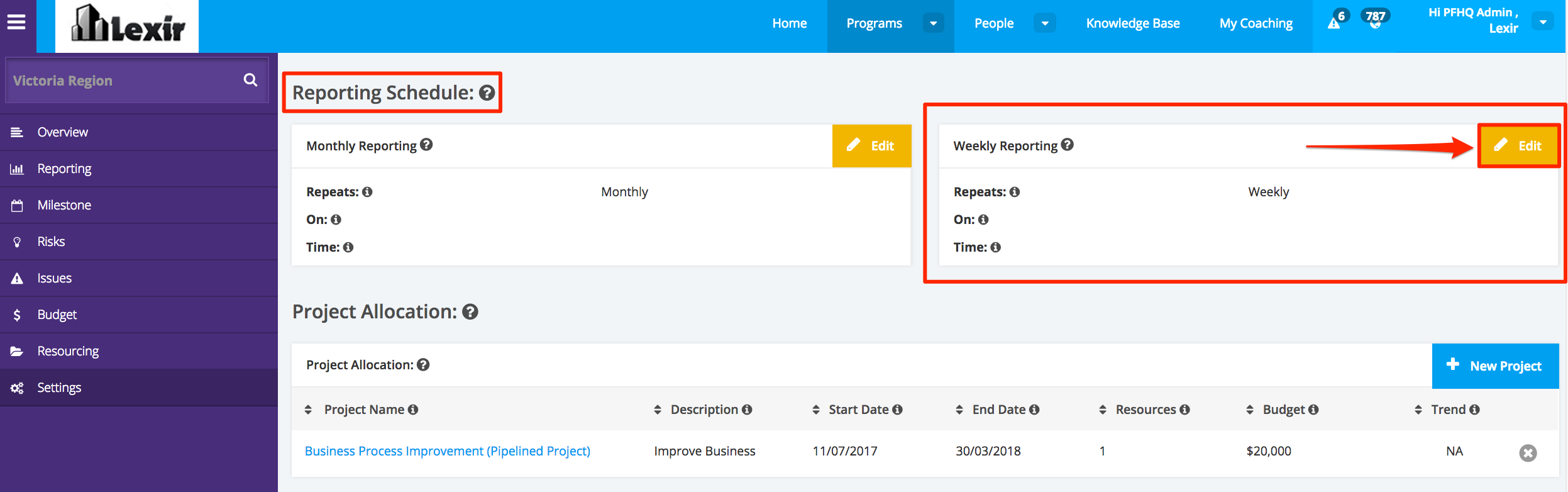Viewport: 1568px width, 492px height.
Task: Sort table by Project Name
Action: point(308,410)
